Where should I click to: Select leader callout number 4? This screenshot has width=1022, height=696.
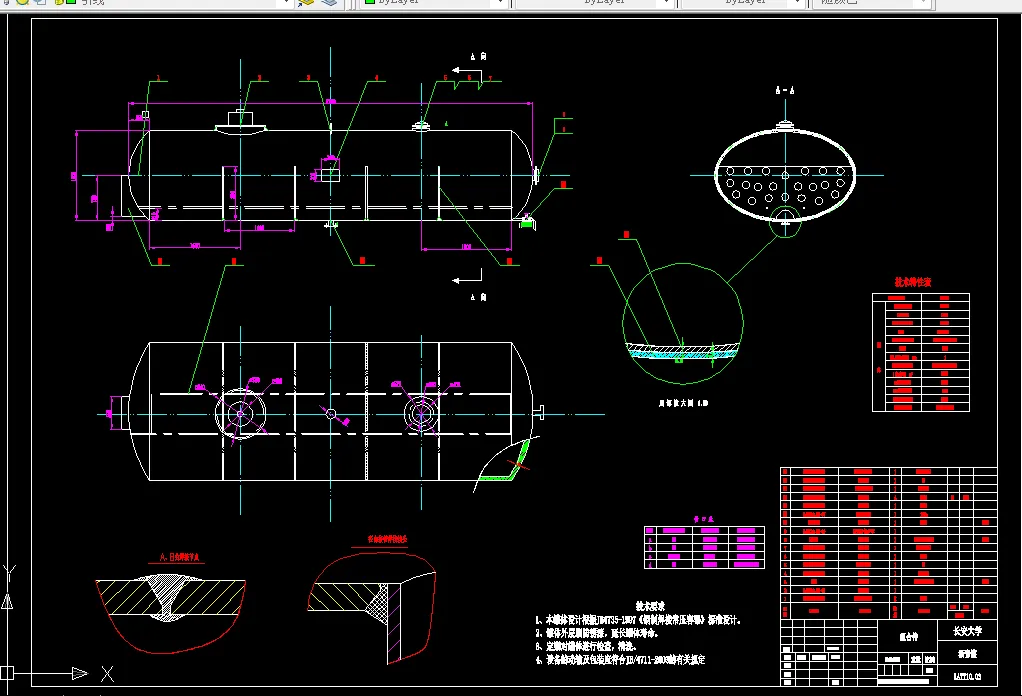[x=376, y=78]
